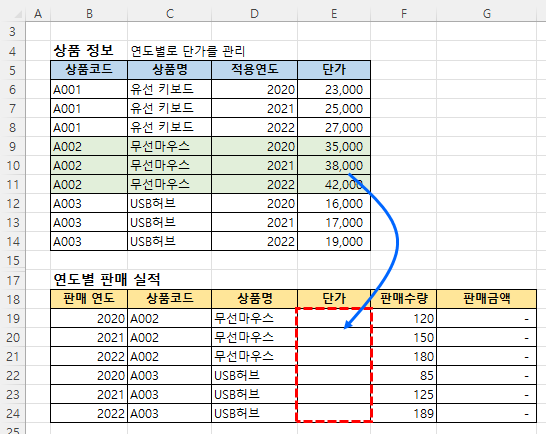Select column header C
The width and height of the screenshot is (546, 434).
click(170, 14)
